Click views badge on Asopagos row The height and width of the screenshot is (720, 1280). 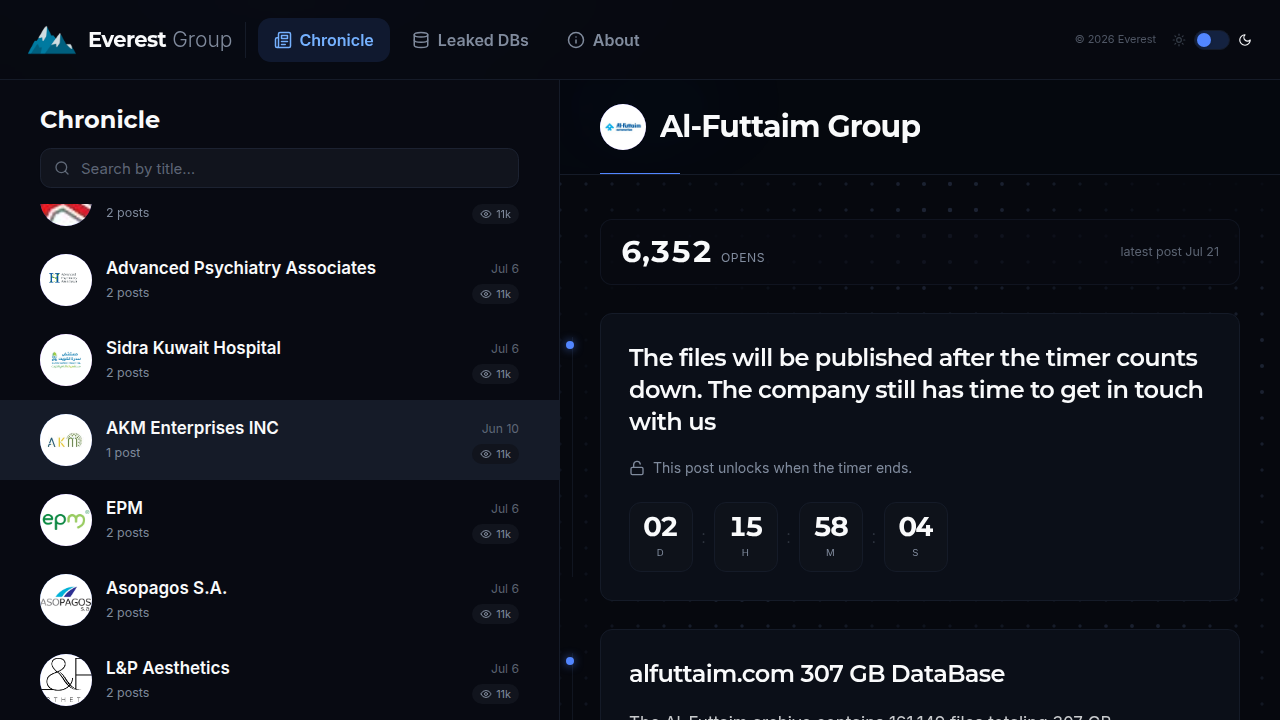click(496, 614)
